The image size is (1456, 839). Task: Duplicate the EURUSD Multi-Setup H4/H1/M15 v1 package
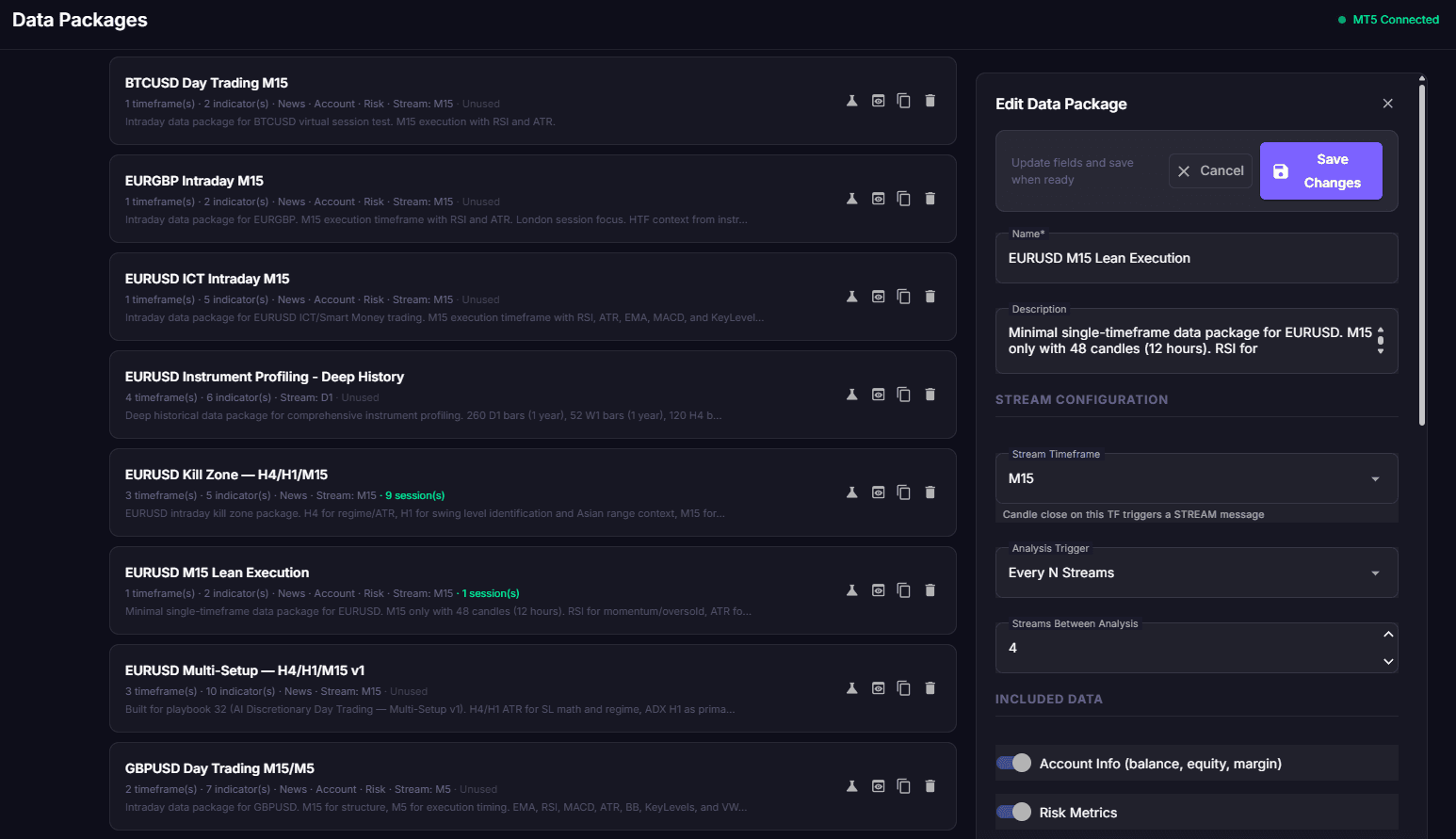coord(904,688)
